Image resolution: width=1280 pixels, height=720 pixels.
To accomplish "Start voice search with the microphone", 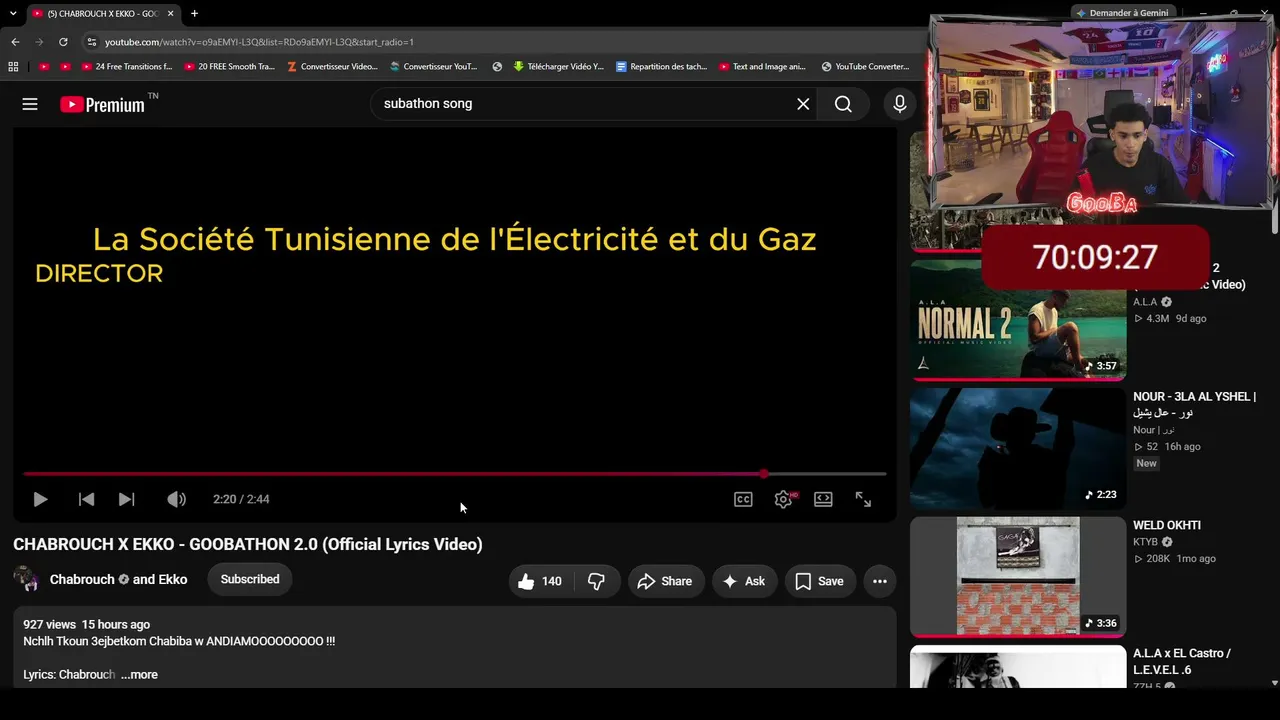I will (900, 104).
